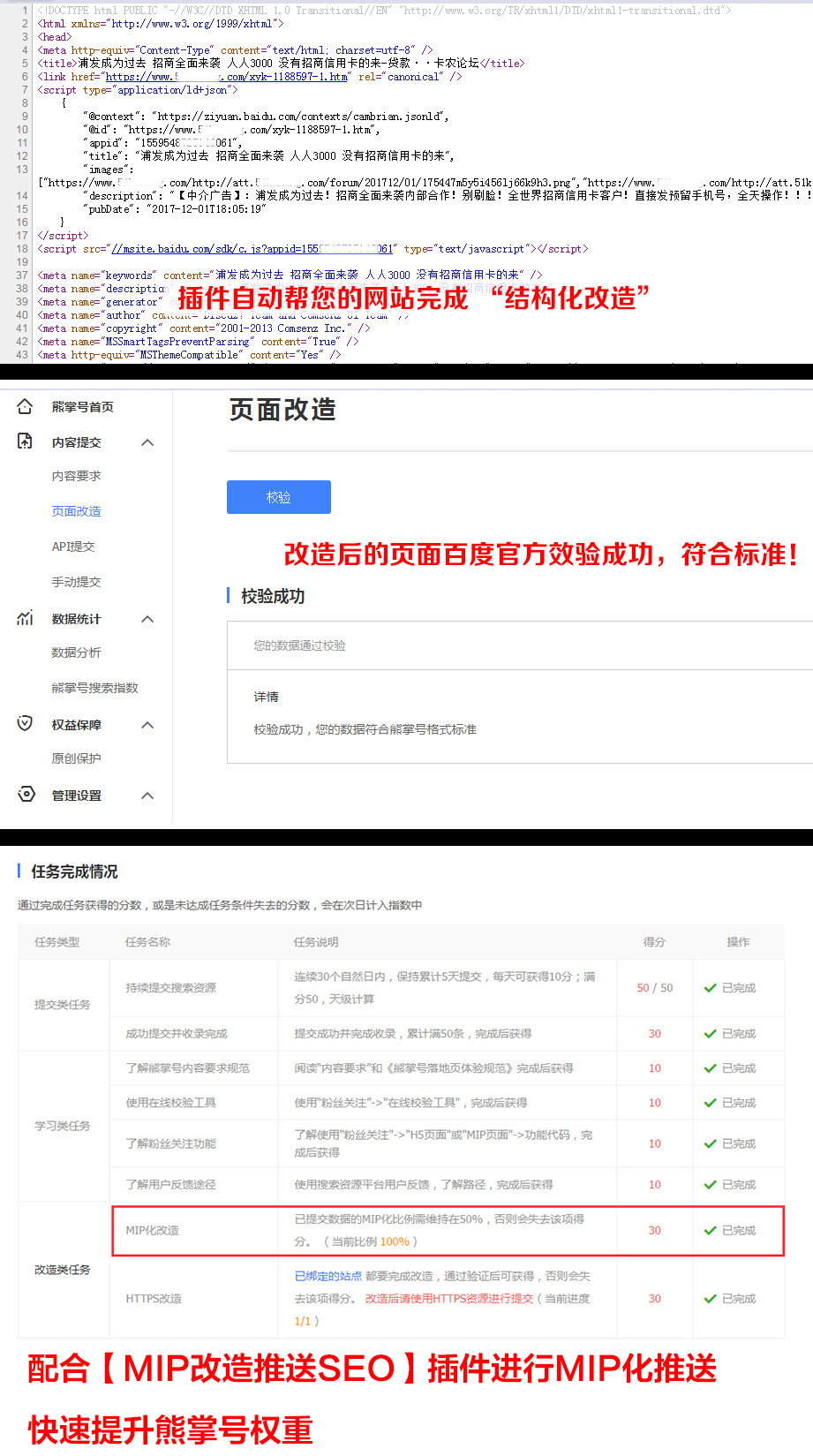The width and height of the screenshot is (813, 1456).
Task: Click the canonical link URL in line 6
Action: coord(227,77)
